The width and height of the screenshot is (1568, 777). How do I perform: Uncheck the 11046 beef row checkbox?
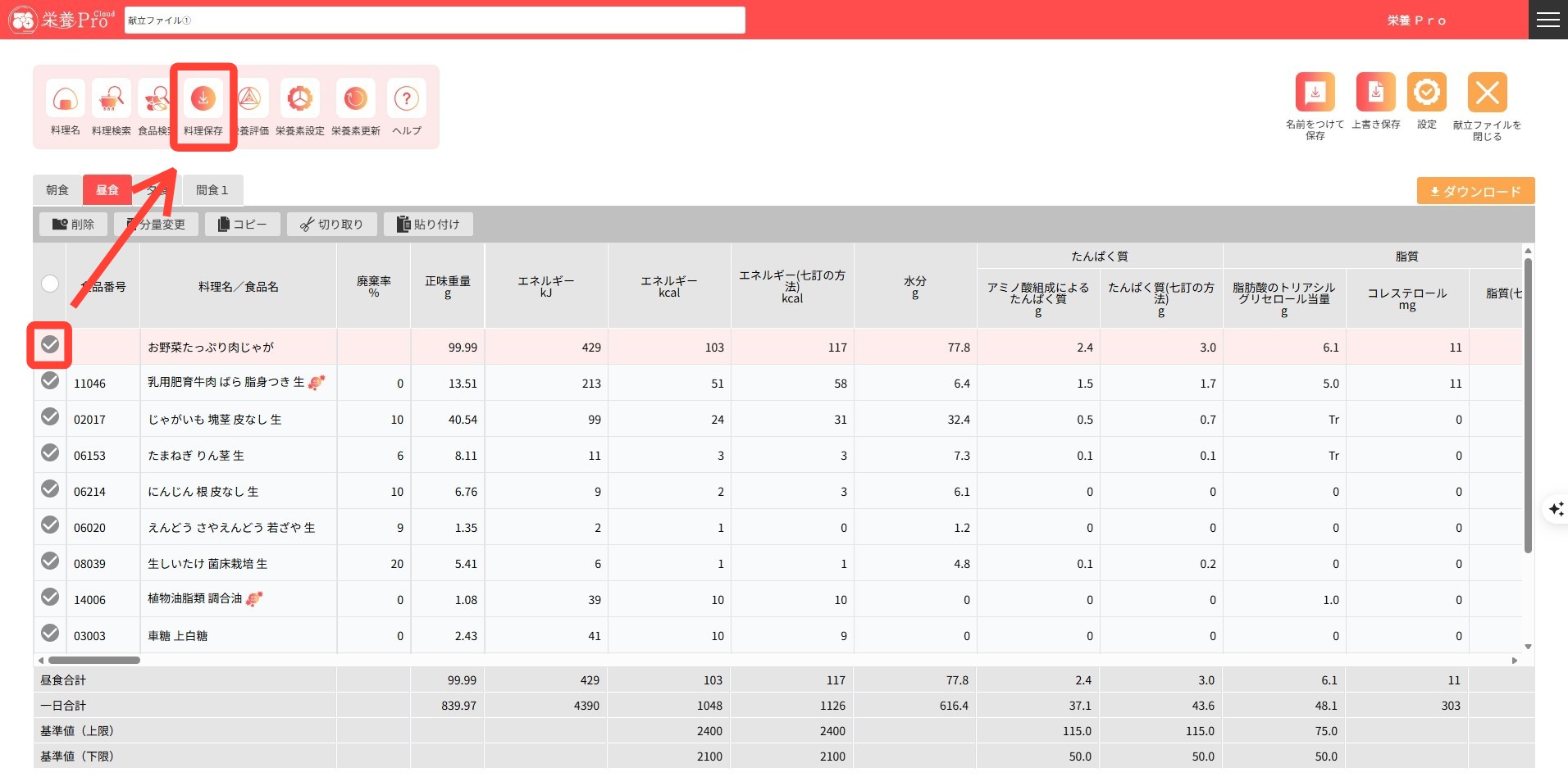(x=50, y=380)
